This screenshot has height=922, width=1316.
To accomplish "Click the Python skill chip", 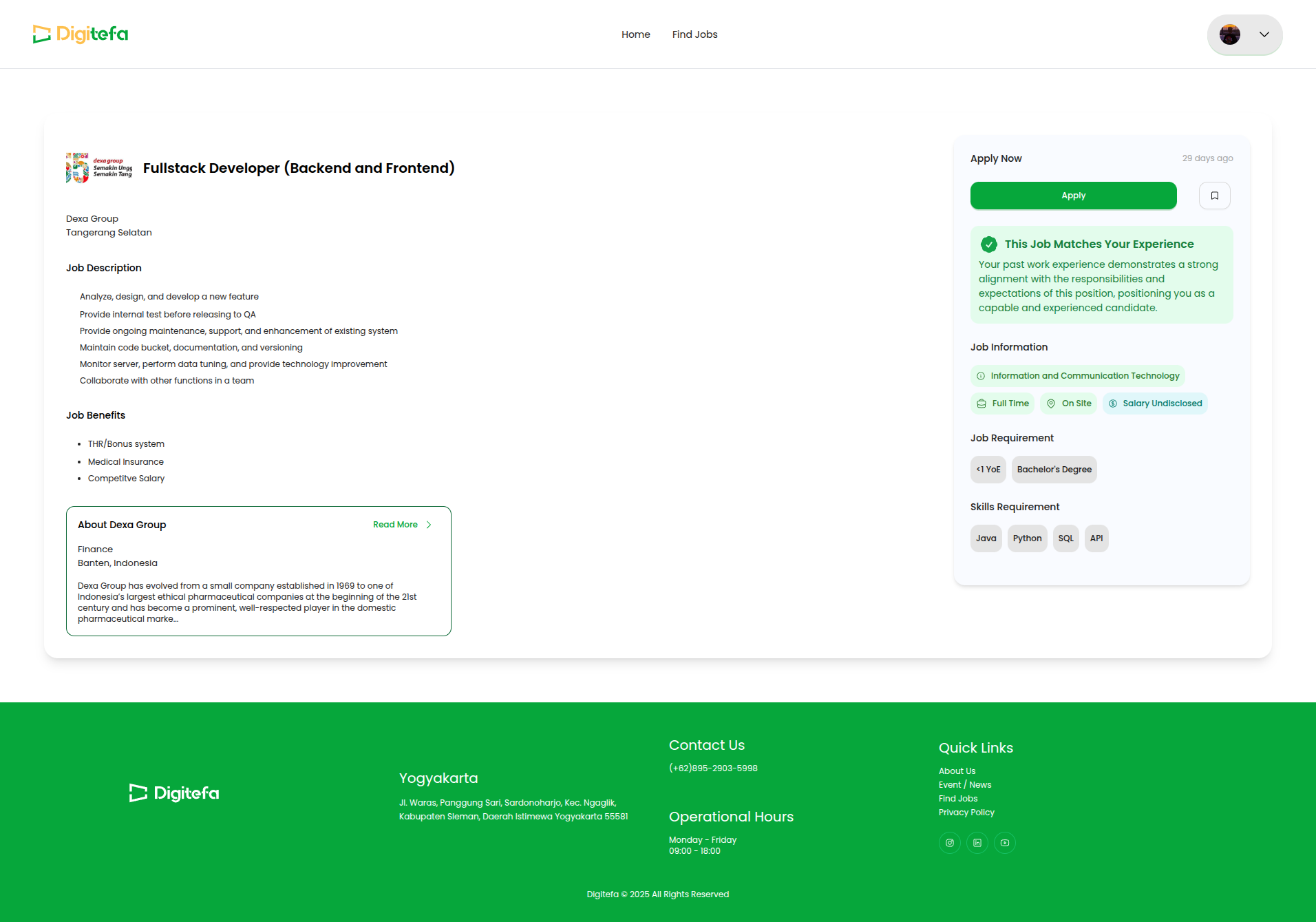I will (x=1027, y=538).
